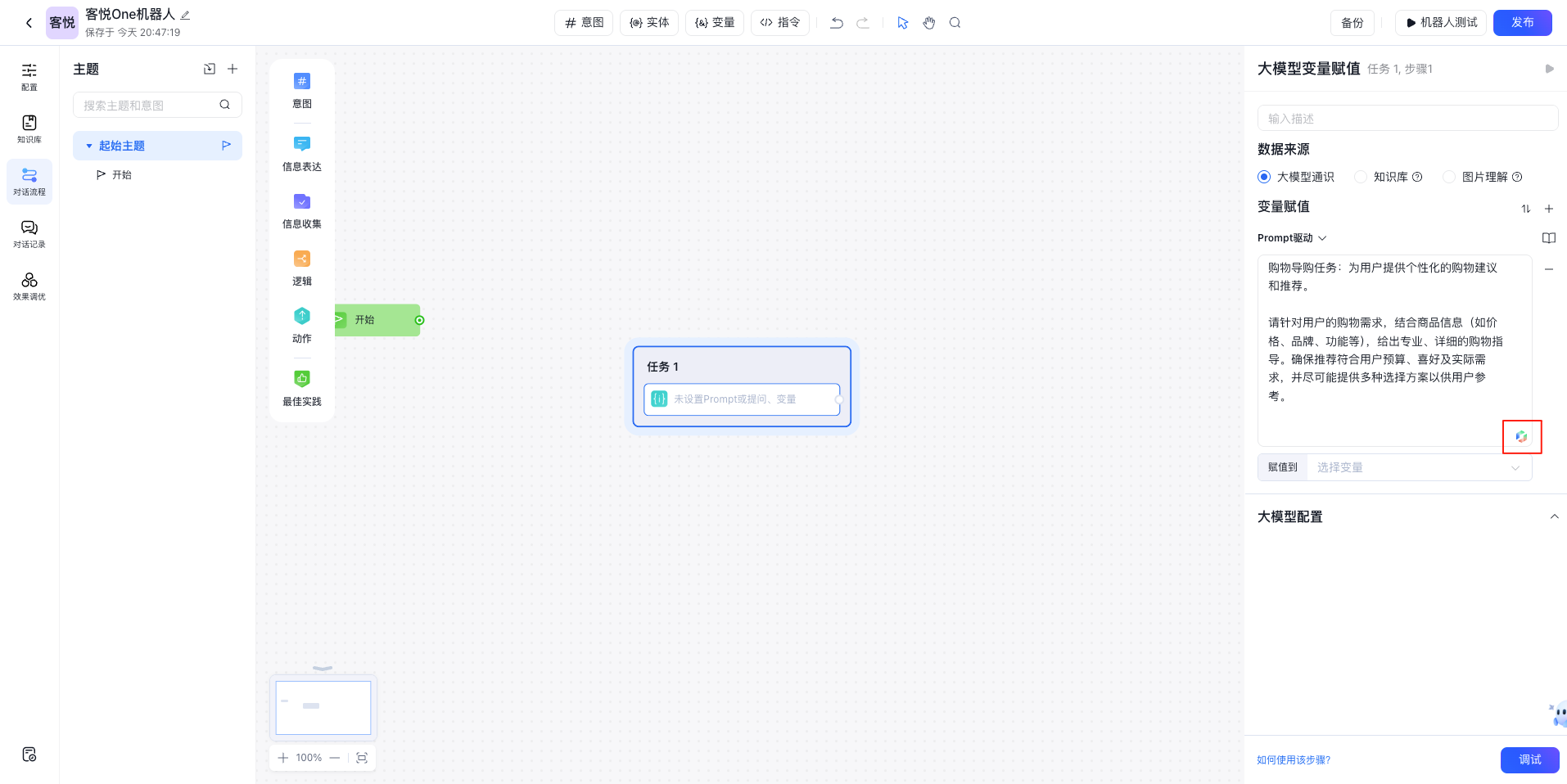
Task: Open the 选择变量 assignment dropdown
Action: (x=1418, y=467)
